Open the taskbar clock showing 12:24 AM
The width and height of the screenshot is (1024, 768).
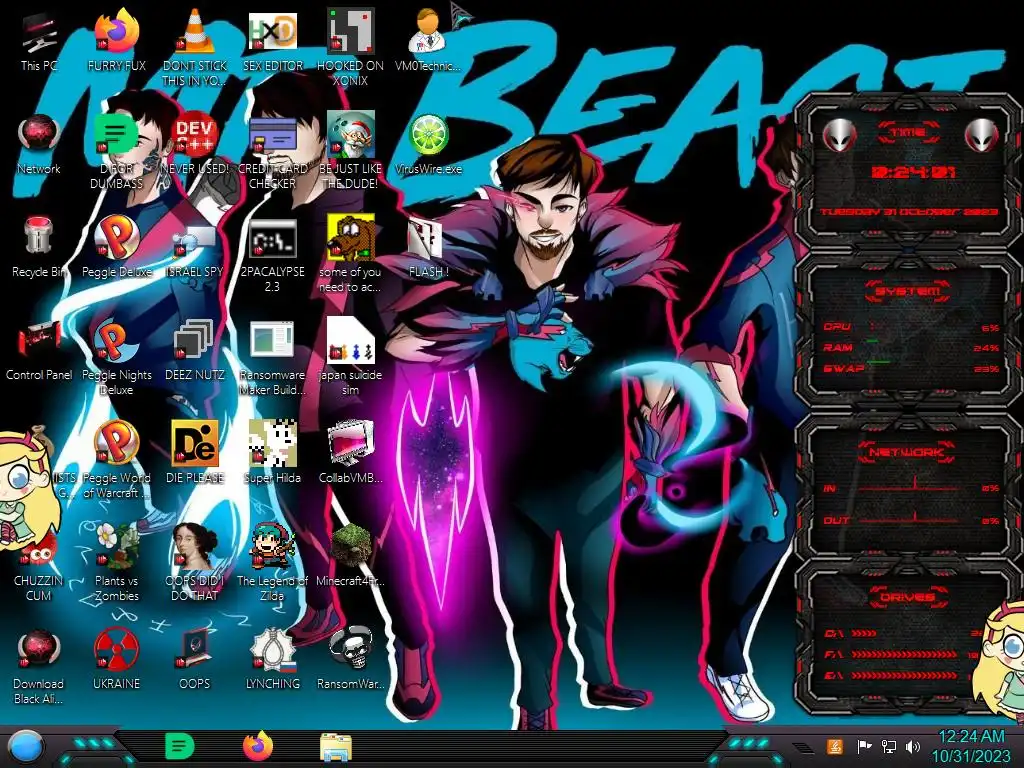pos(971,746)
